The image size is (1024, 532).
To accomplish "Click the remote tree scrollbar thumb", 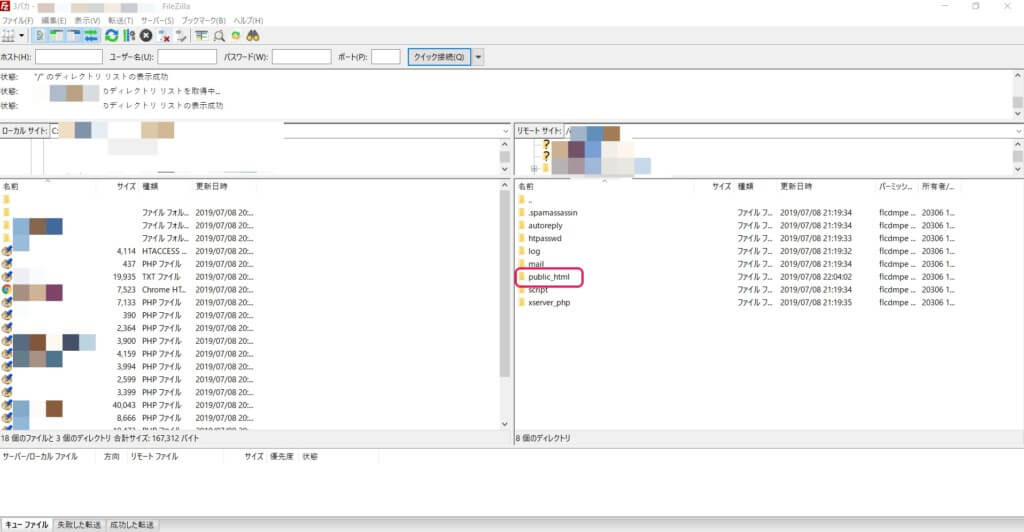I will click(1017, 157).
